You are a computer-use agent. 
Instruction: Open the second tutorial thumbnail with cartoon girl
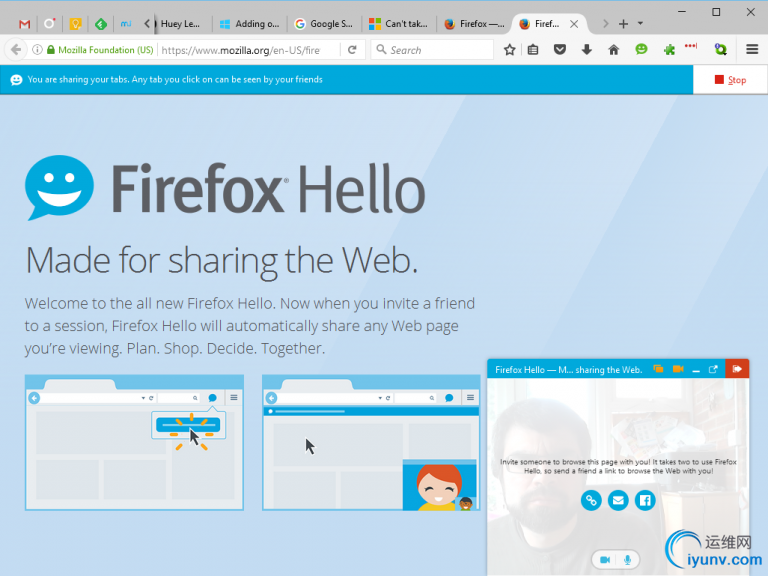[371, 443]
